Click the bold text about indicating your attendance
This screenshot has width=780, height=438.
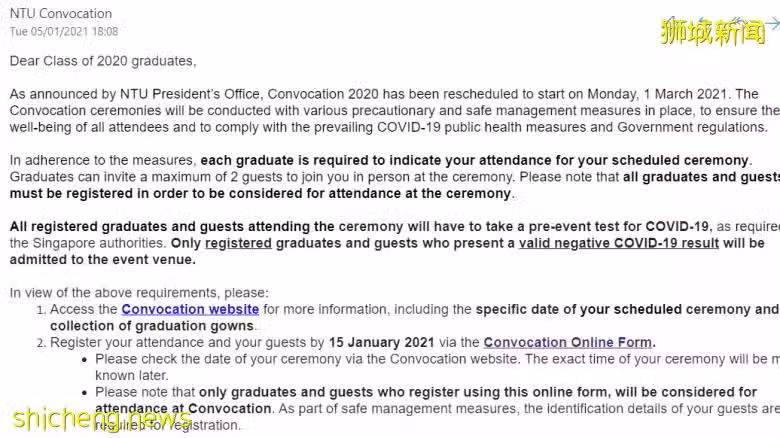(475, 160)
